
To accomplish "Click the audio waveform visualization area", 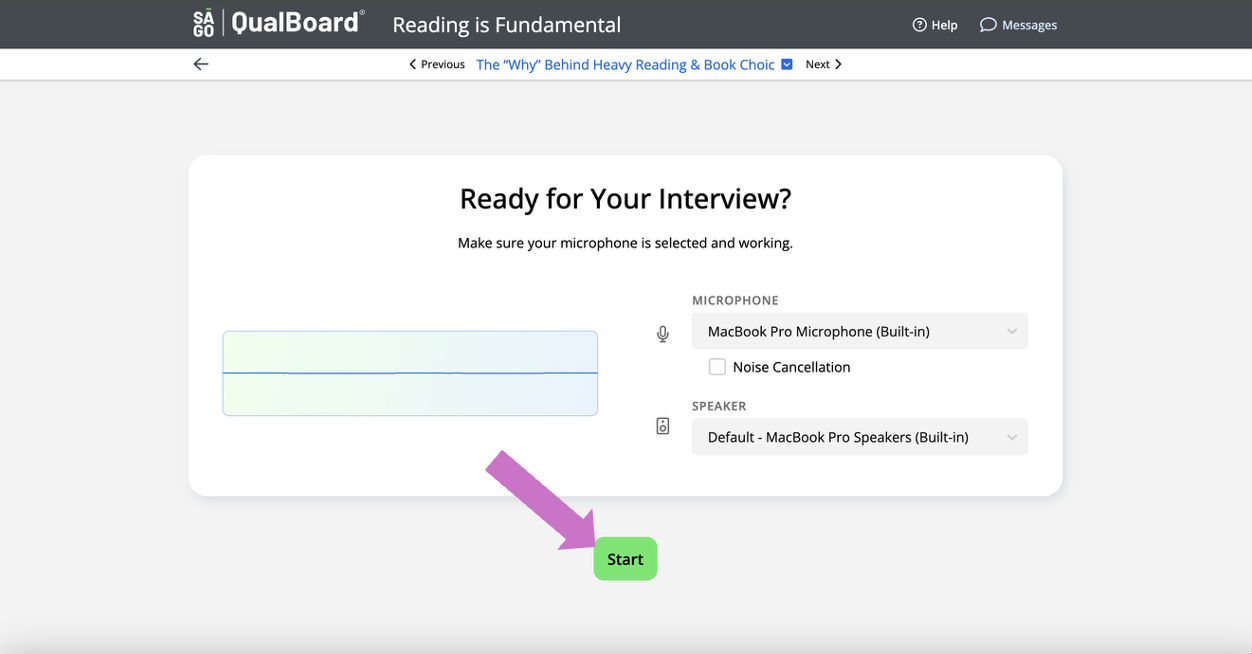I will (x=410, y=373).
